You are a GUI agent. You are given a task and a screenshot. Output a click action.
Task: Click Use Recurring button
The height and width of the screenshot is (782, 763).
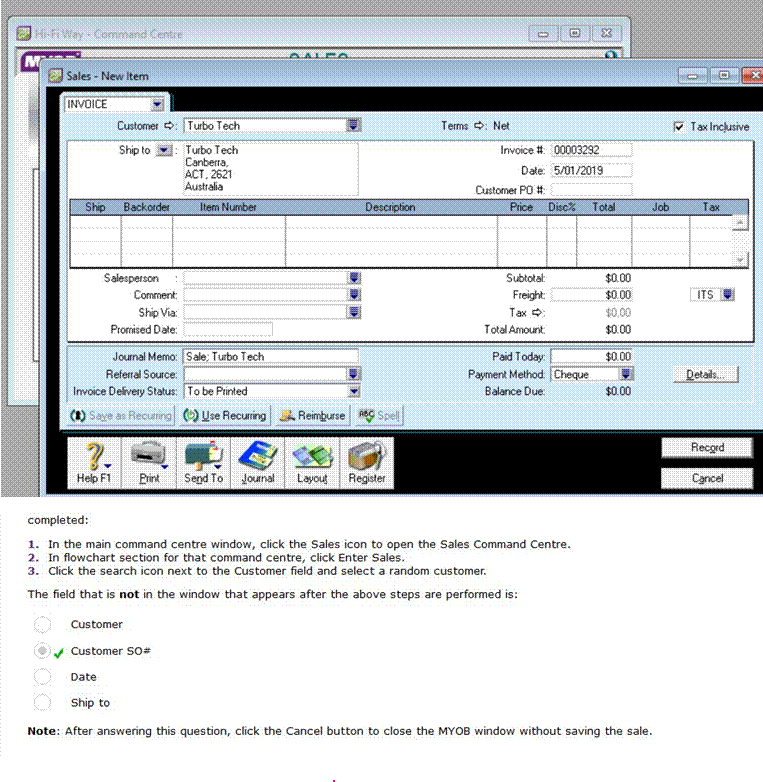224,415
